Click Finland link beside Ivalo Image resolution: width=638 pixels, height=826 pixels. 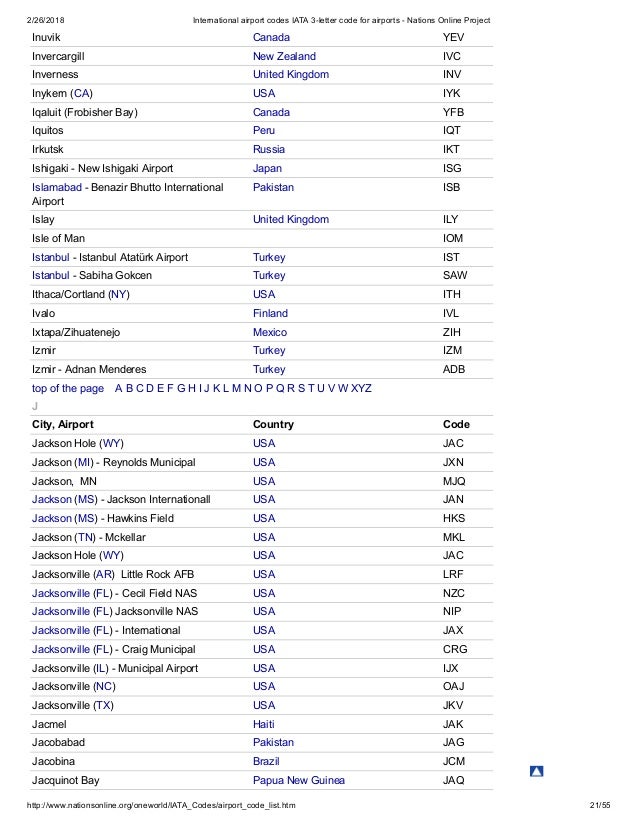click(x=270, y=313)
